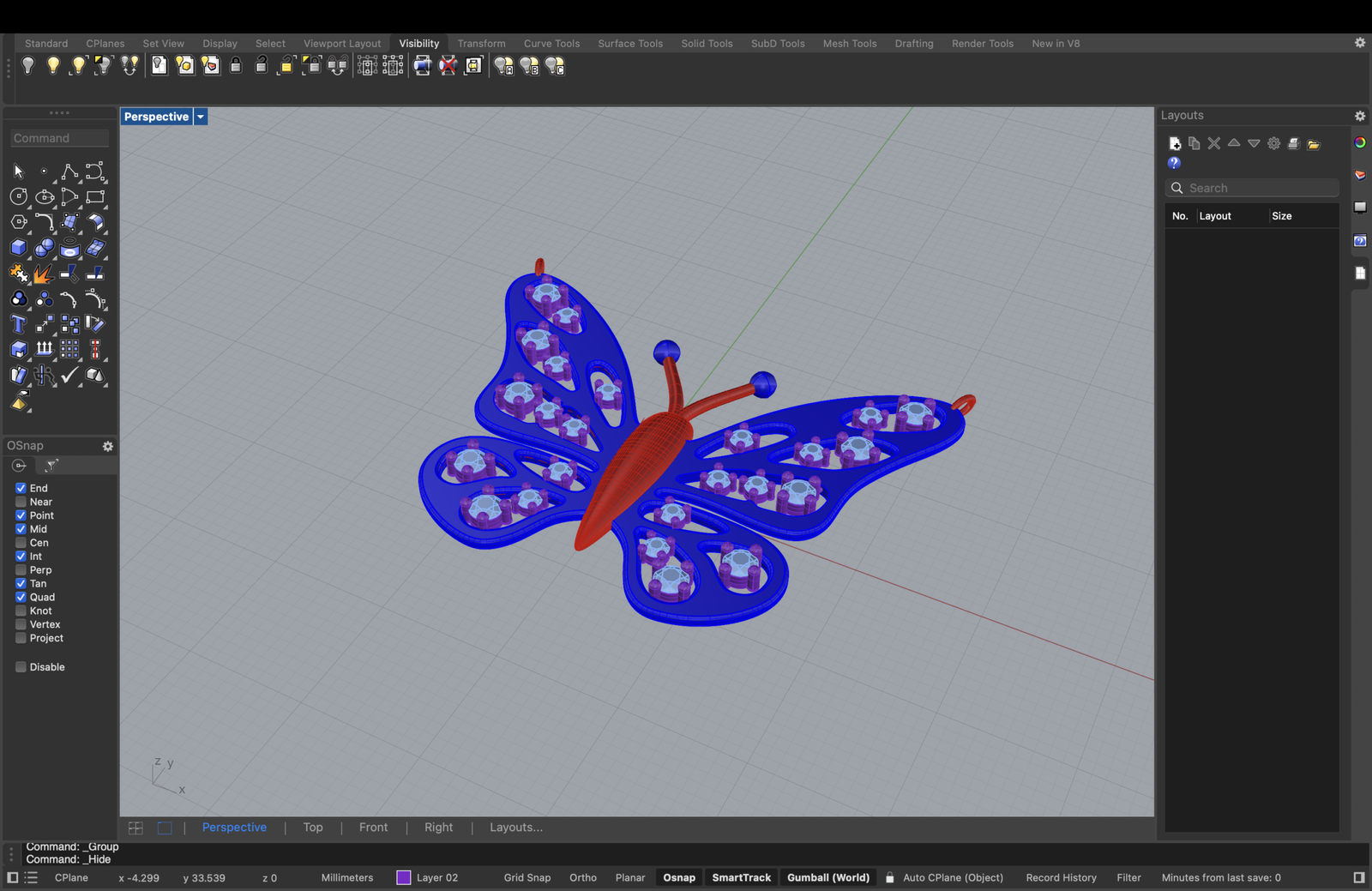The width and height of the screenshot is (1372, 891).
Task: Click the Explode tool icon
Action: coord(43,274)
